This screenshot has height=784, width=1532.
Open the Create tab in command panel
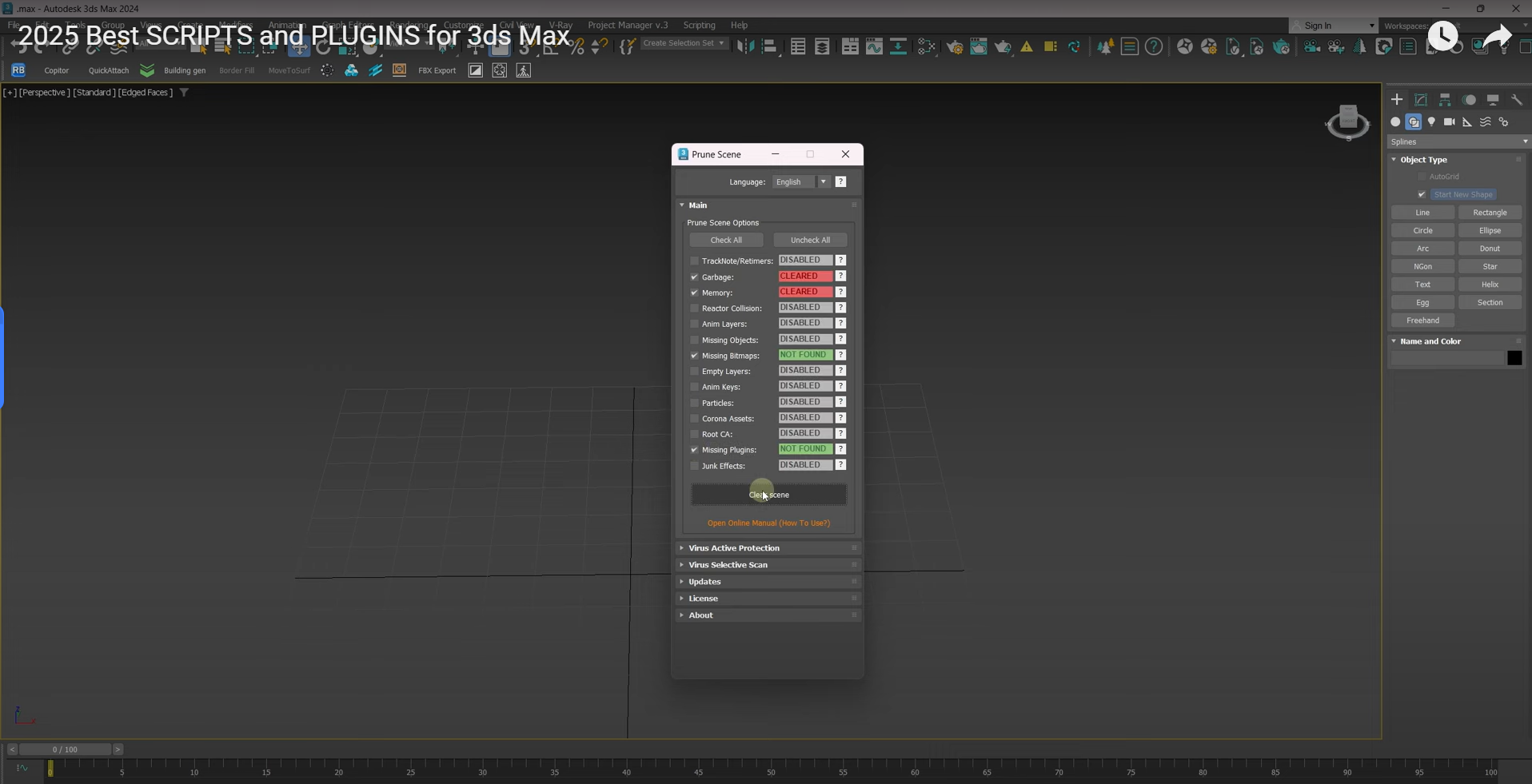(x=1397, y=100)
